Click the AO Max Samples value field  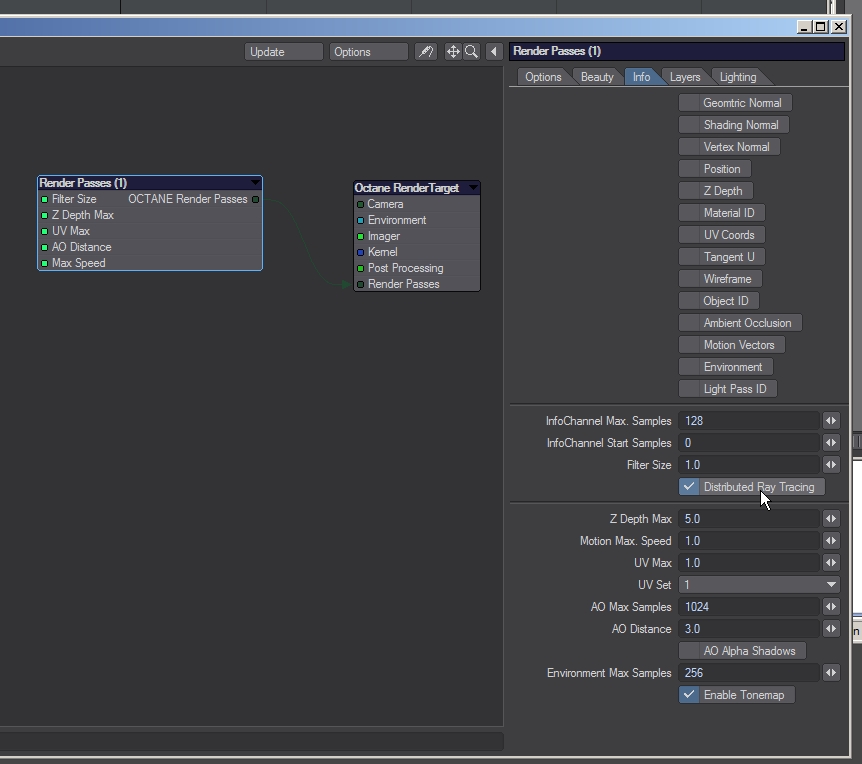click(x=749, y=607)
